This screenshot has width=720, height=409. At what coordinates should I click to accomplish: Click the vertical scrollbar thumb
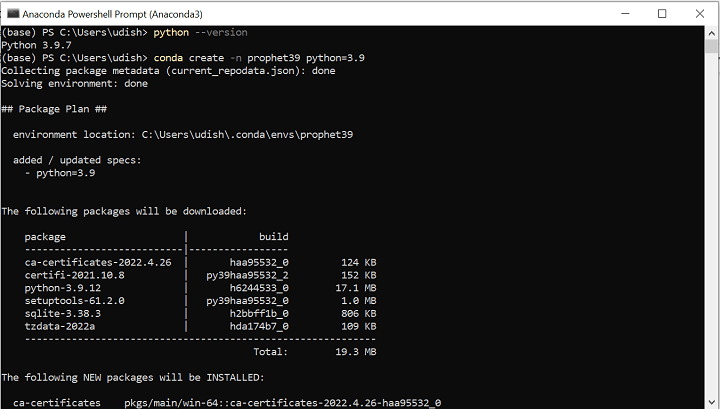tap(712, 46)
